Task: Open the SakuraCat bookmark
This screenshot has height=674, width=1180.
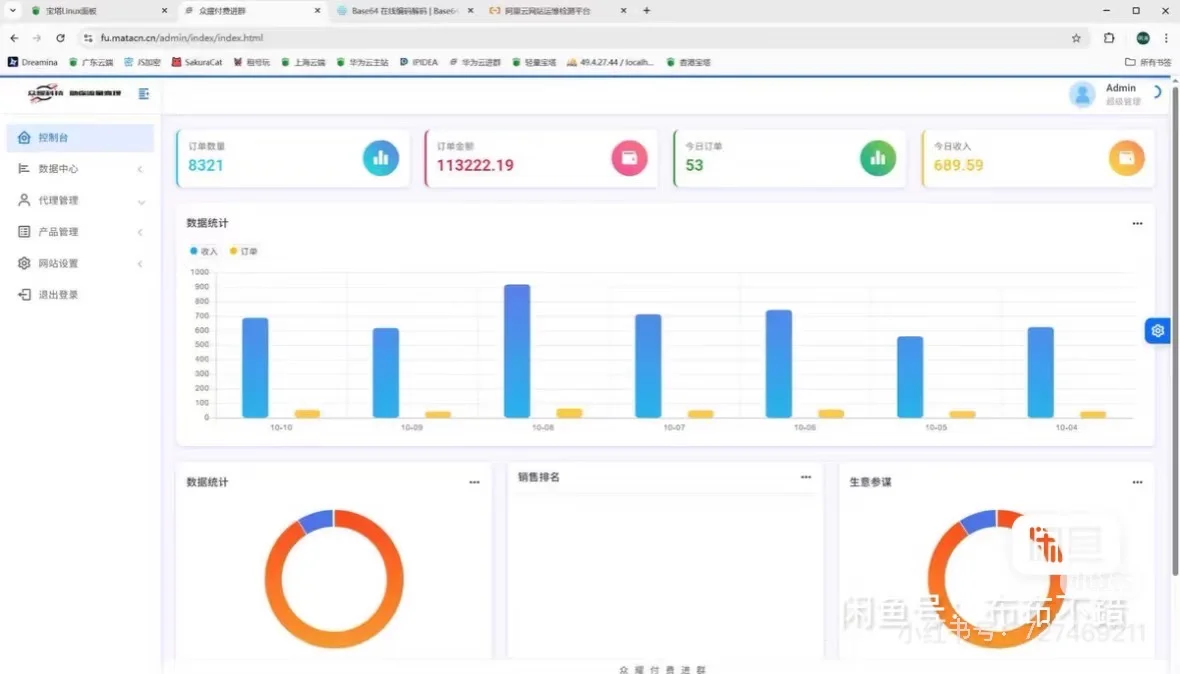Action: [205, 61]
